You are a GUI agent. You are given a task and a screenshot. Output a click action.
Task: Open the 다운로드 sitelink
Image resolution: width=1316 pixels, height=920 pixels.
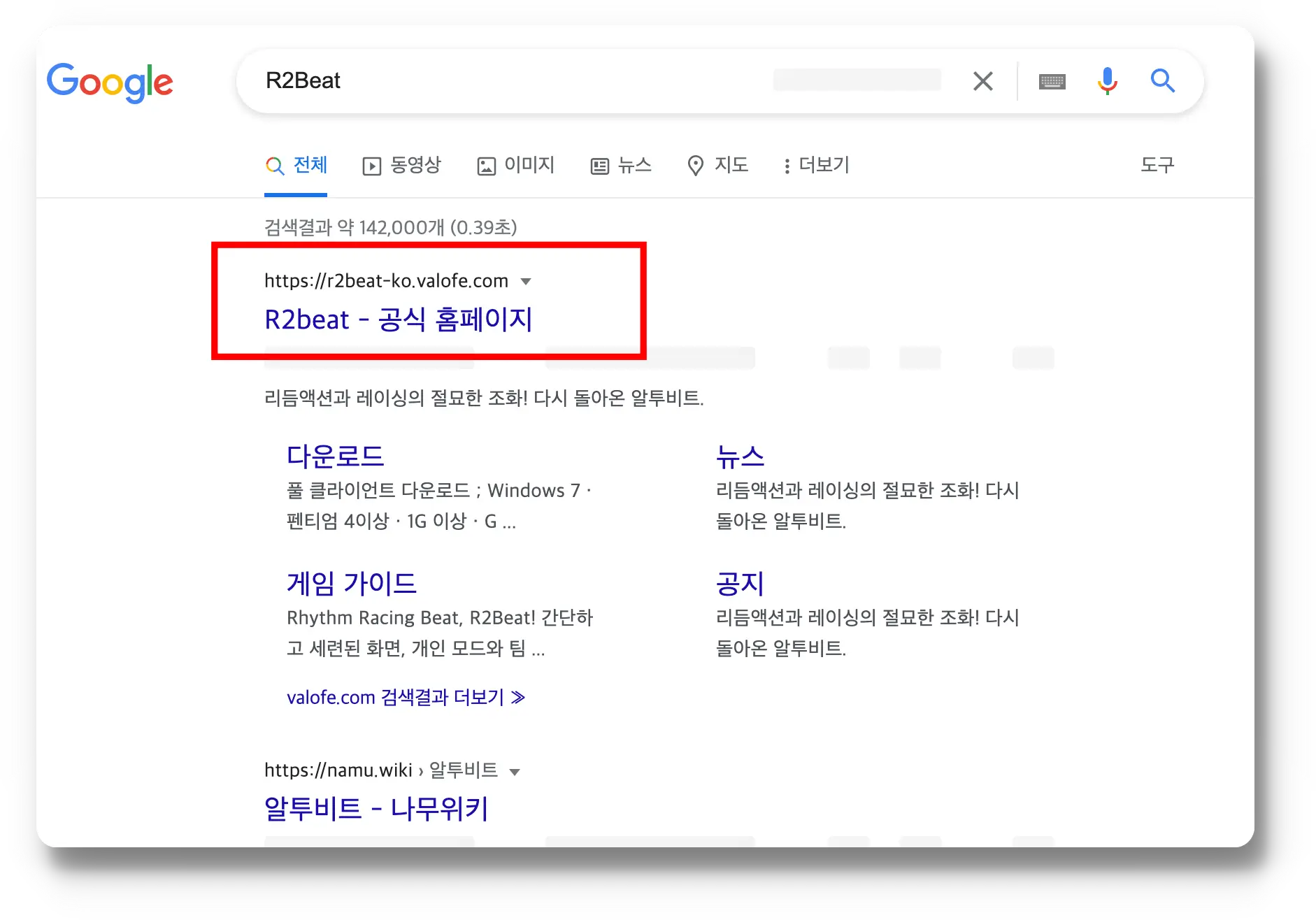click(336, 457)
